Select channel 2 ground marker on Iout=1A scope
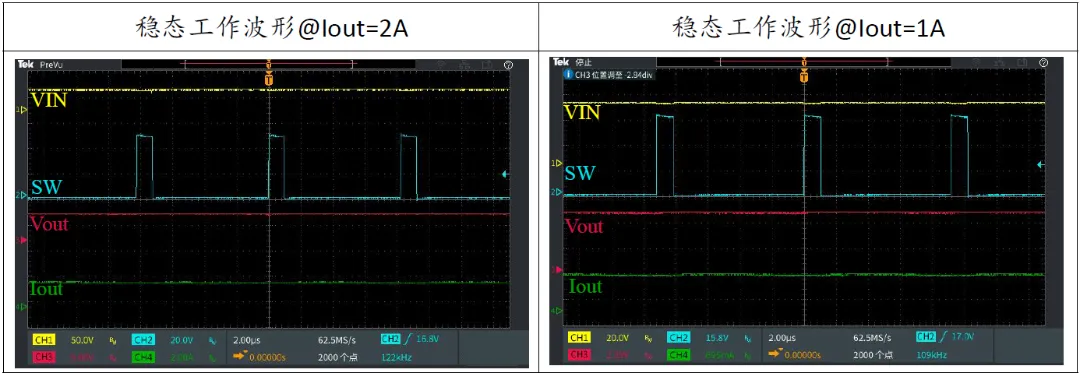This screenshot has width=1080, height=373. 558,192
